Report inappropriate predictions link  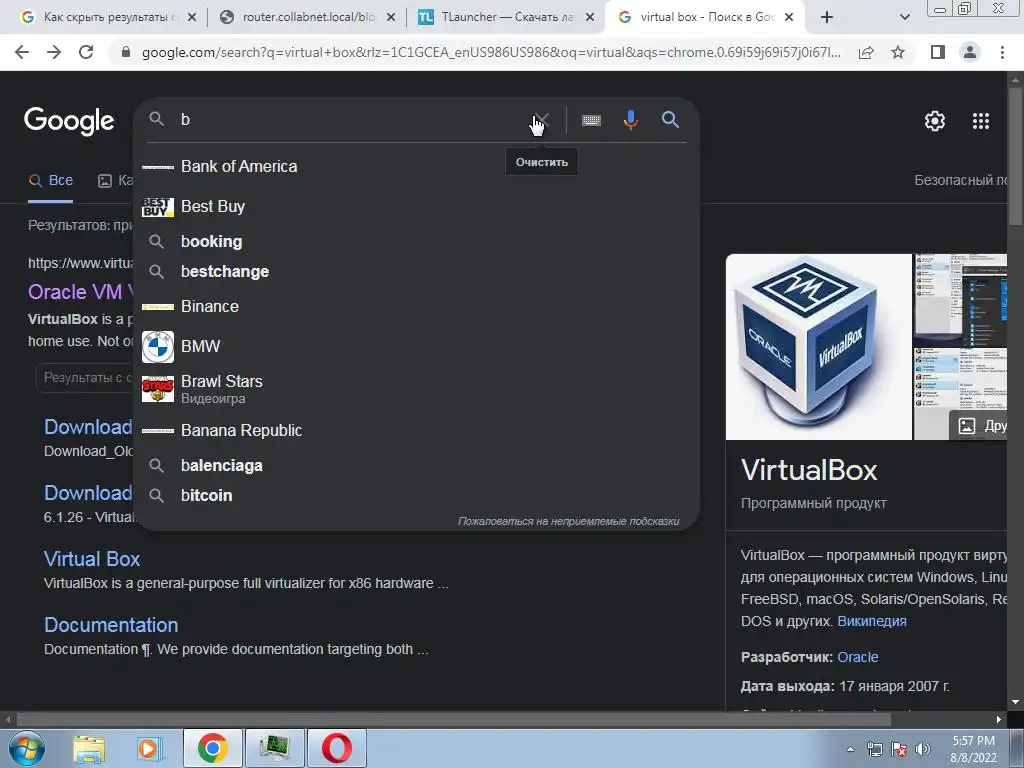[568, 521]
